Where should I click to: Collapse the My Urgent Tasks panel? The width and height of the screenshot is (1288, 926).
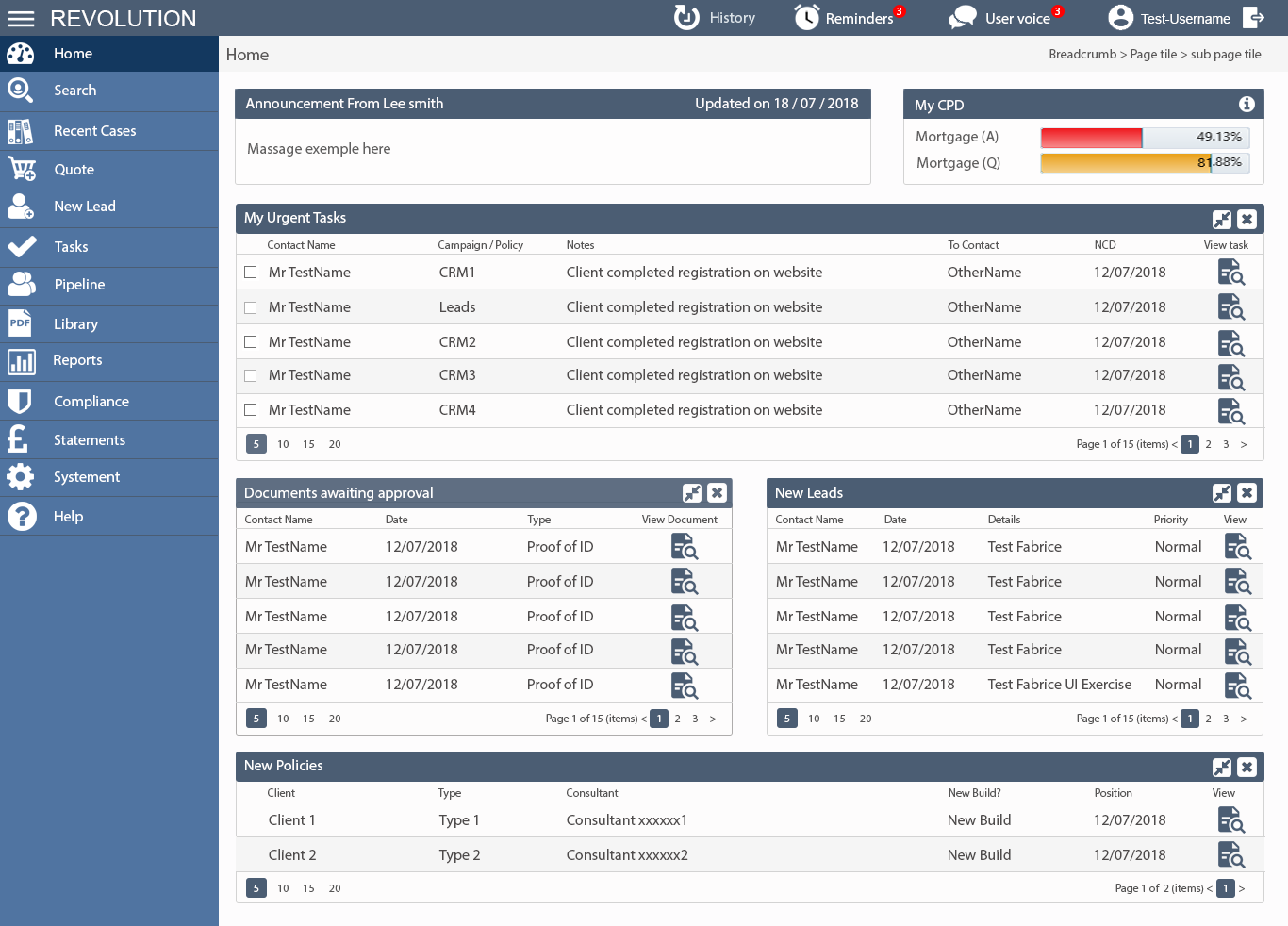(x=1222, y=220)
